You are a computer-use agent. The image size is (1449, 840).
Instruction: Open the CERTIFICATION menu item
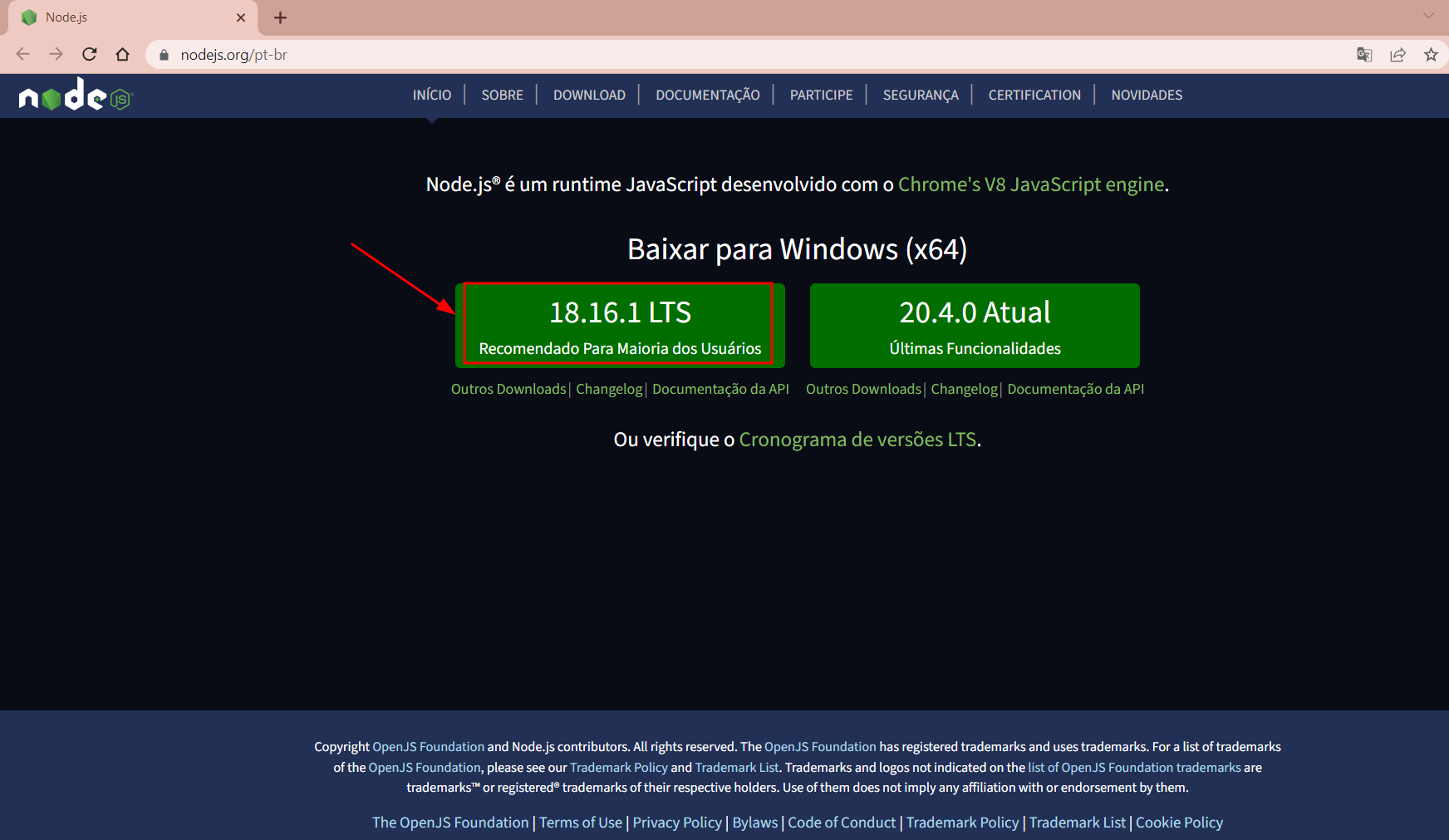coord(1034,95)
